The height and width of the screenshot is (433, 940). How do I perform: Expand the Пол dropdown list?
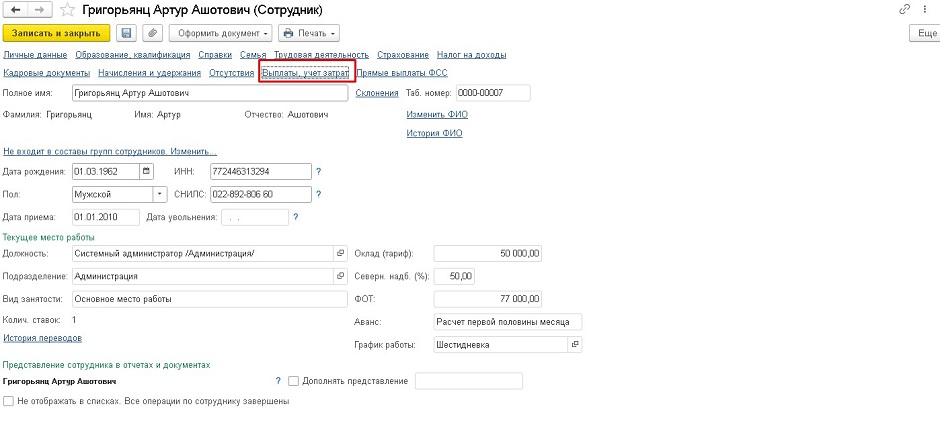[159, 194]
